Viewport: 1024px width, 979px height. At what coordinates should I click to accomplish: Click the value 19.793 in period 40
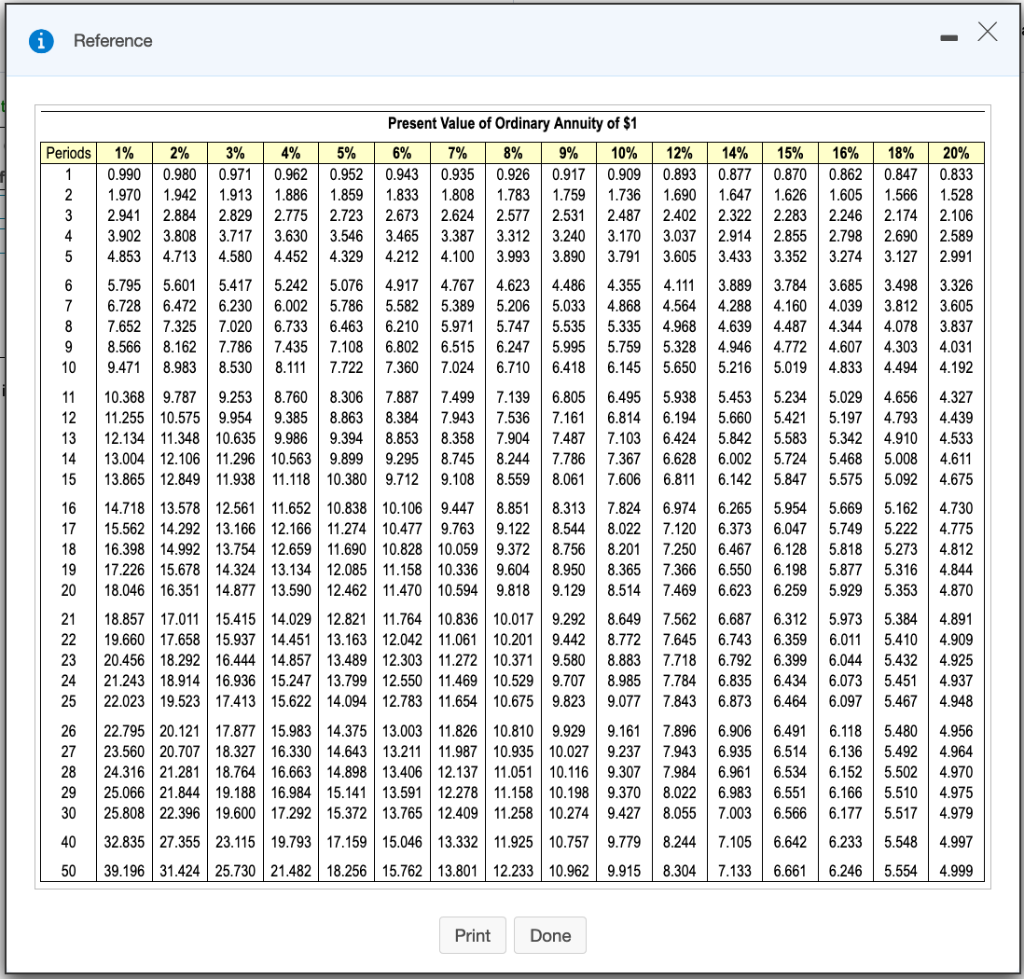point(291,842)
